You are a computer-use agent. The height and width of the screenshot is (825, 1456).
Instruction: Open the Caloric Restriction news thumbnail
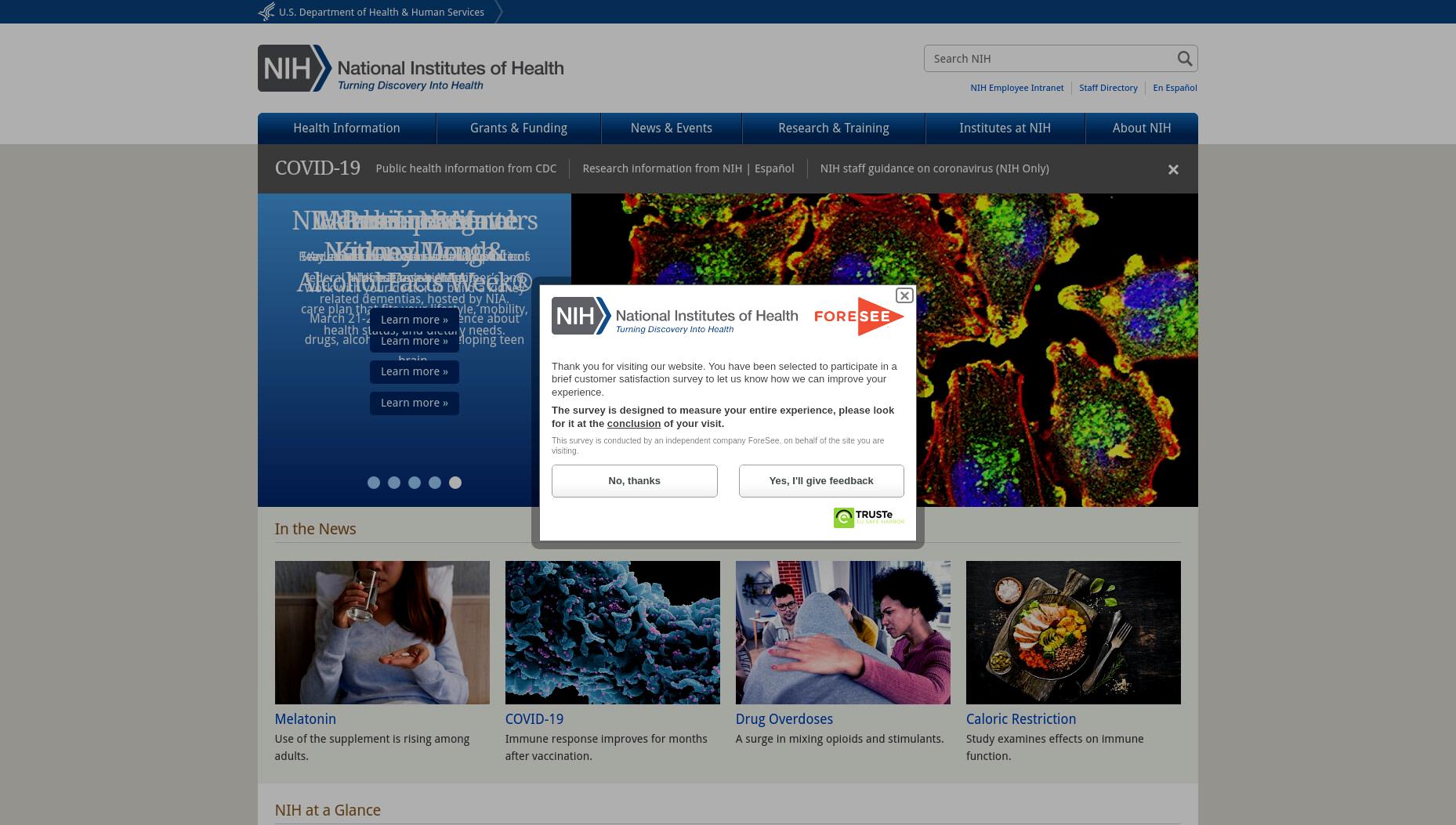pyautogui.click(x=1074, y=632)
